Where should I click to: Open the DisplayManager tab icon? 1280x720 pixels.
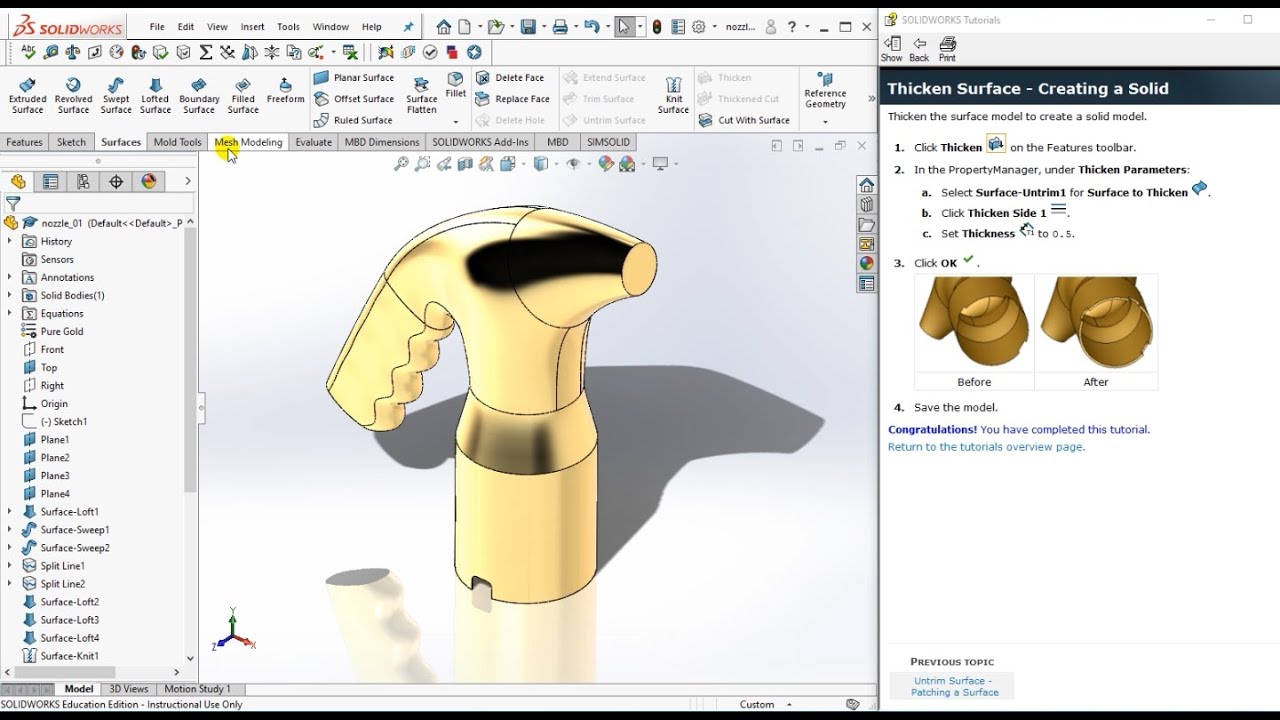(149, 181)
